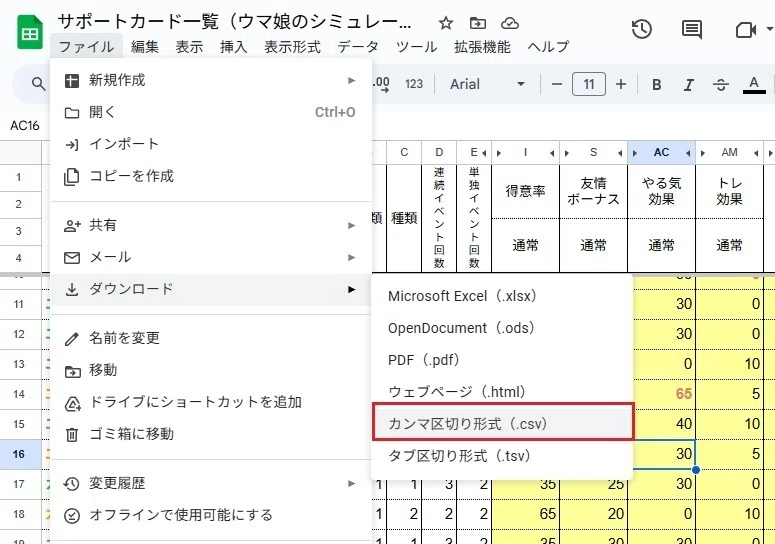Expand the 変更履歴 submenu
This screenshot has width=775, height=544.
click(211, 483)
